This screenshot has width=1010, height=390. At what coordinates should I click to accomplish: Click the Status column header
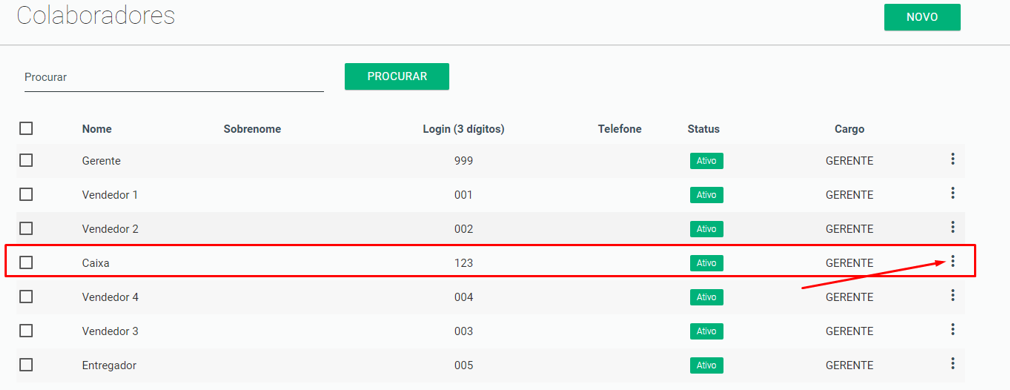[x=703, y=129]
